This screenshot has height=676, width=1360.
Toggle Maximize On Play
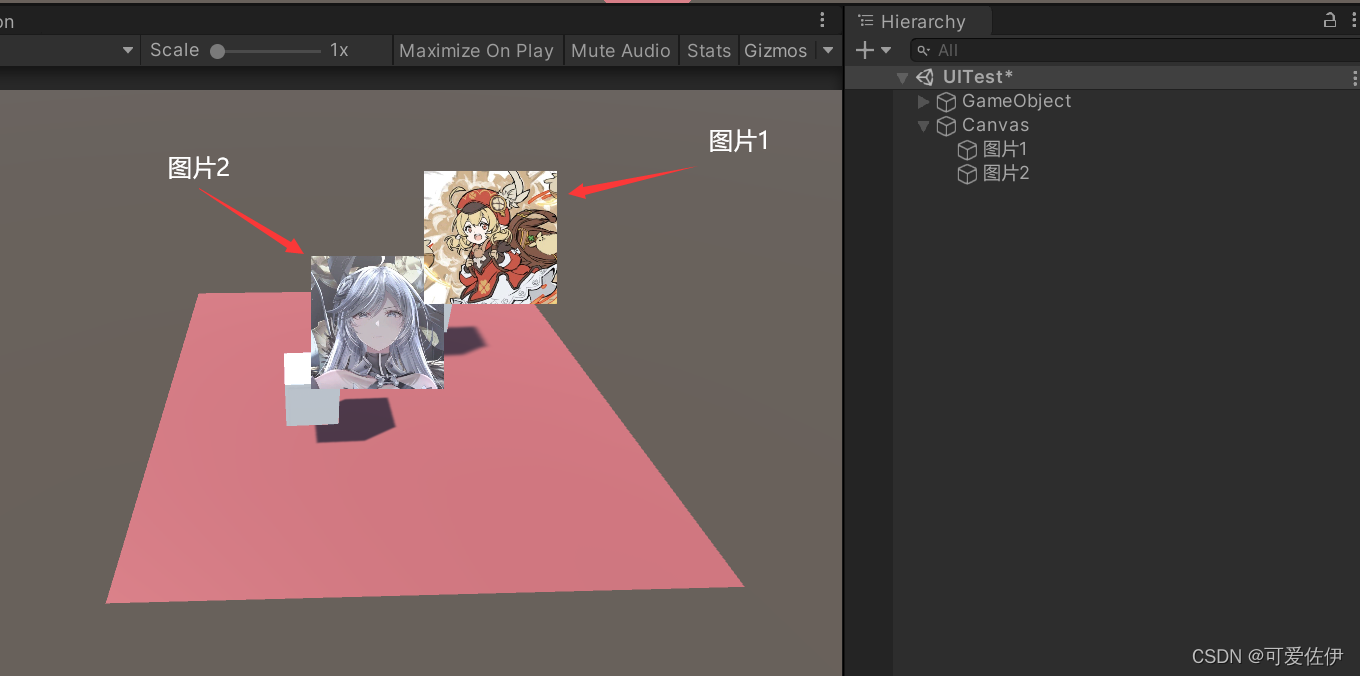point(476,50)
